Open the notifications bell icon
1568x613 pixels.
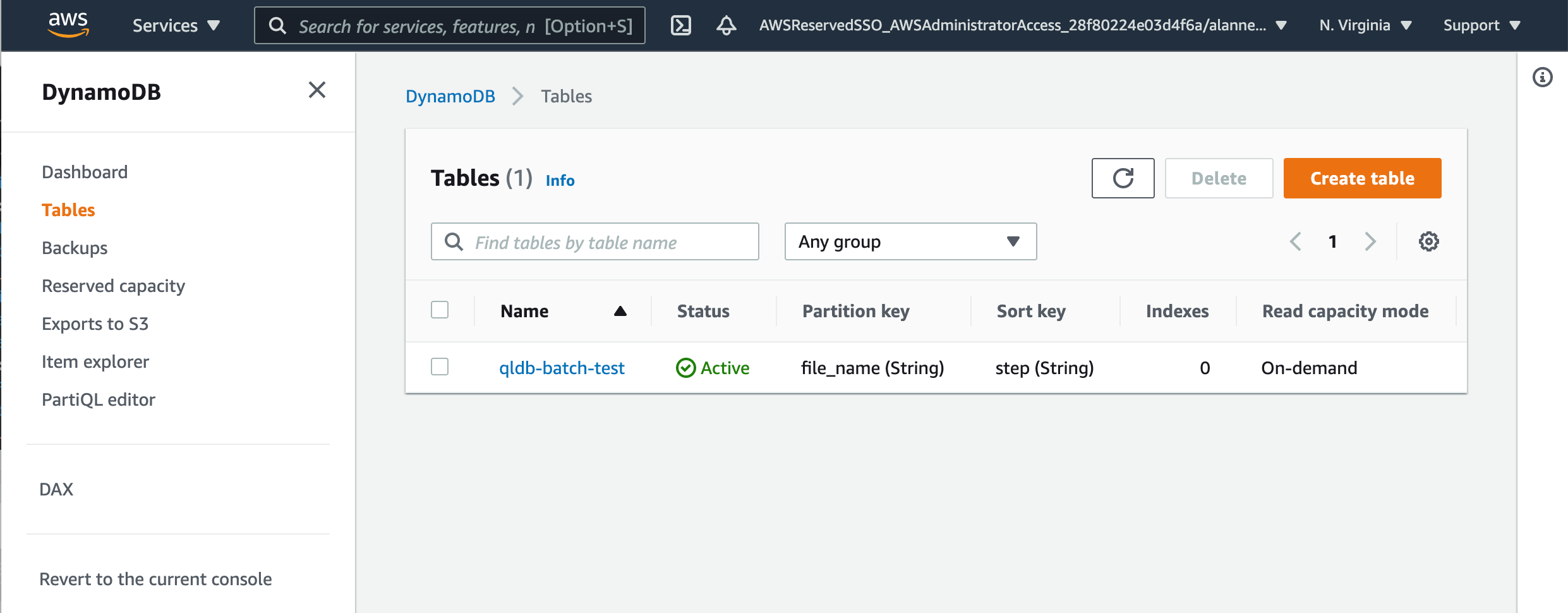point(726,25)
